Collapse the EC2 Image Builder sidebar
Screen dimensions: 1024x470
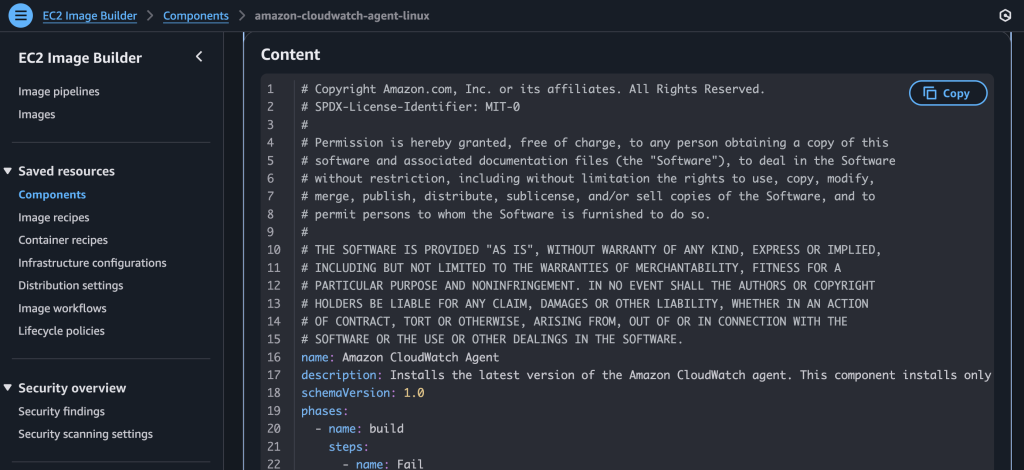[x=199, y=57]
